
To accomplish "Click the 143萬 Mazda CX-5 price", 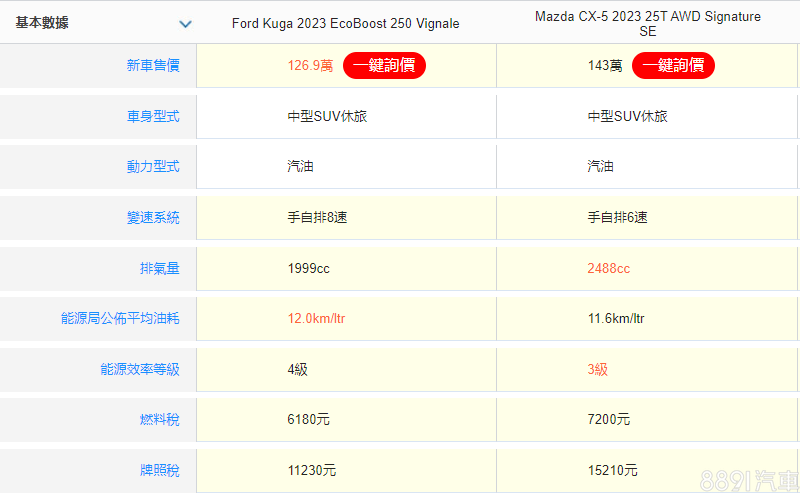I will click(x=605, y=66).
